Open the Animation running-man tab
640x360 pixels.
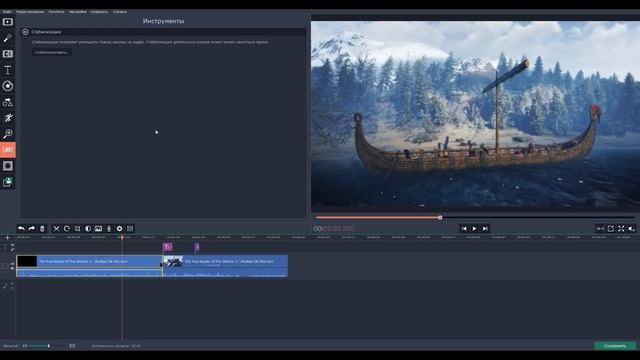click(8, 118)
